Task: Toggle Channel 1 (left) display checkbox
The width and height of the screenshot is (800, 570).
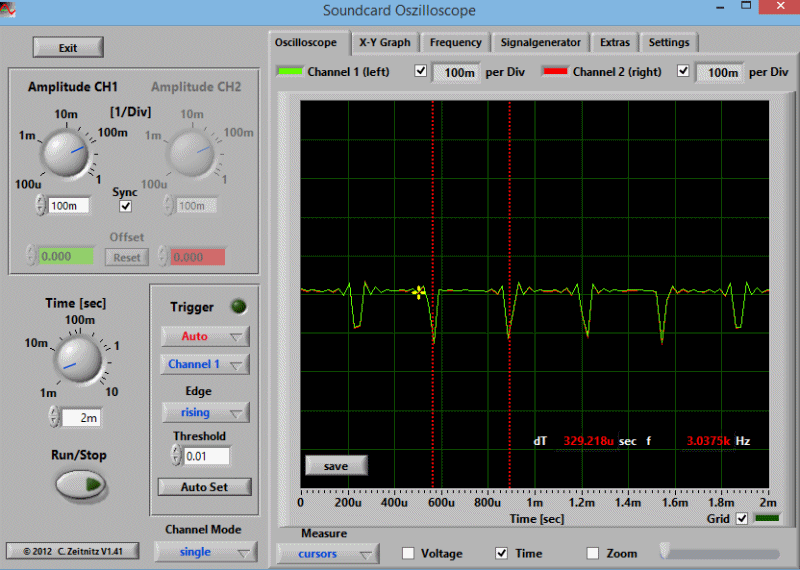Action: pos(420,71)
